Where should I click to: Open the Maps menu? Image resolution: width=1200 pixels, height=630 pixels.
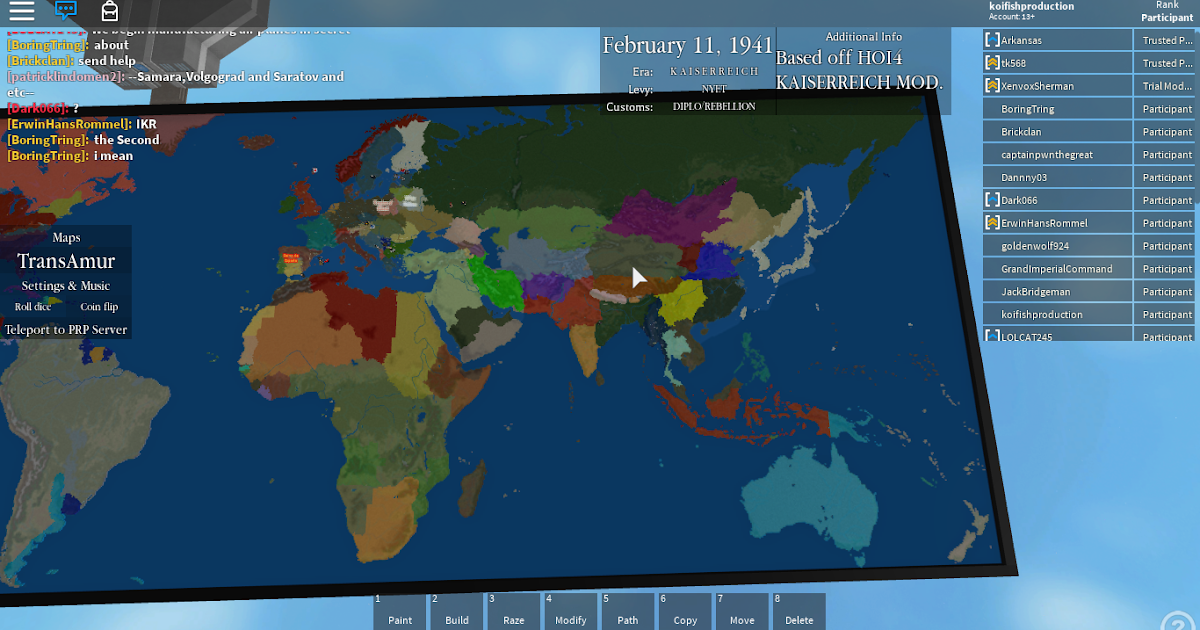pyautogui.click(x=66, y=238)
